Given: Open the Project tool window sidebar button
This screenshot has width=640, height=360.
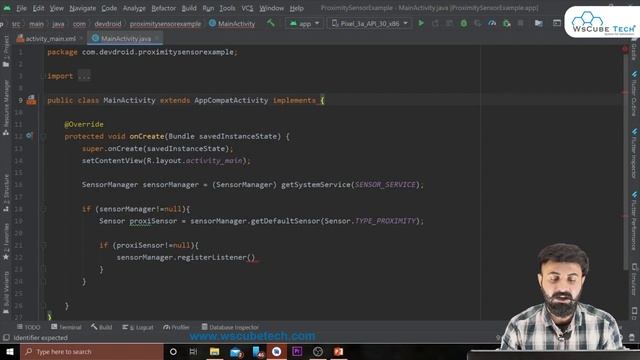Looking at the screenshot, I should [6, 52].
